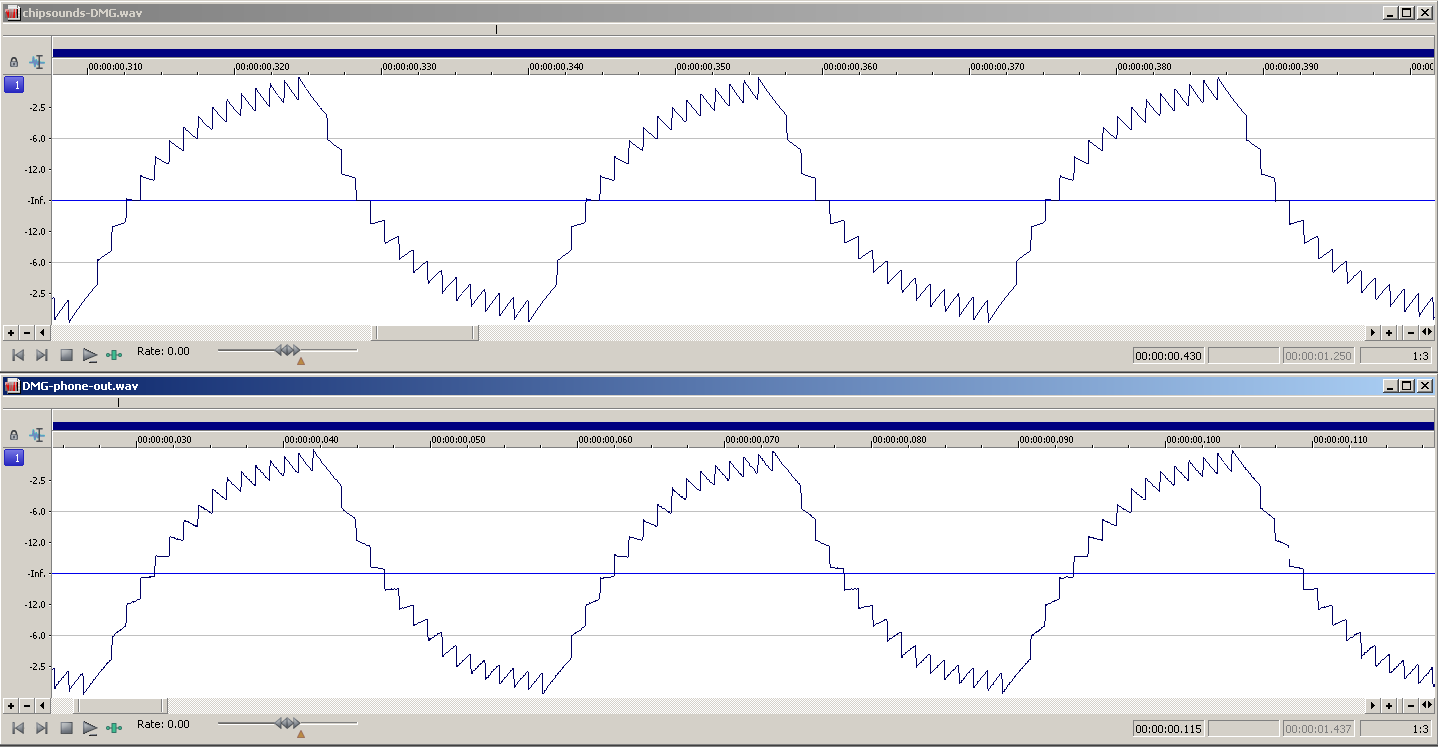Click the 00:00:00.115 position field
The width and height of the screenshot is (1438, 747).
1169,729
